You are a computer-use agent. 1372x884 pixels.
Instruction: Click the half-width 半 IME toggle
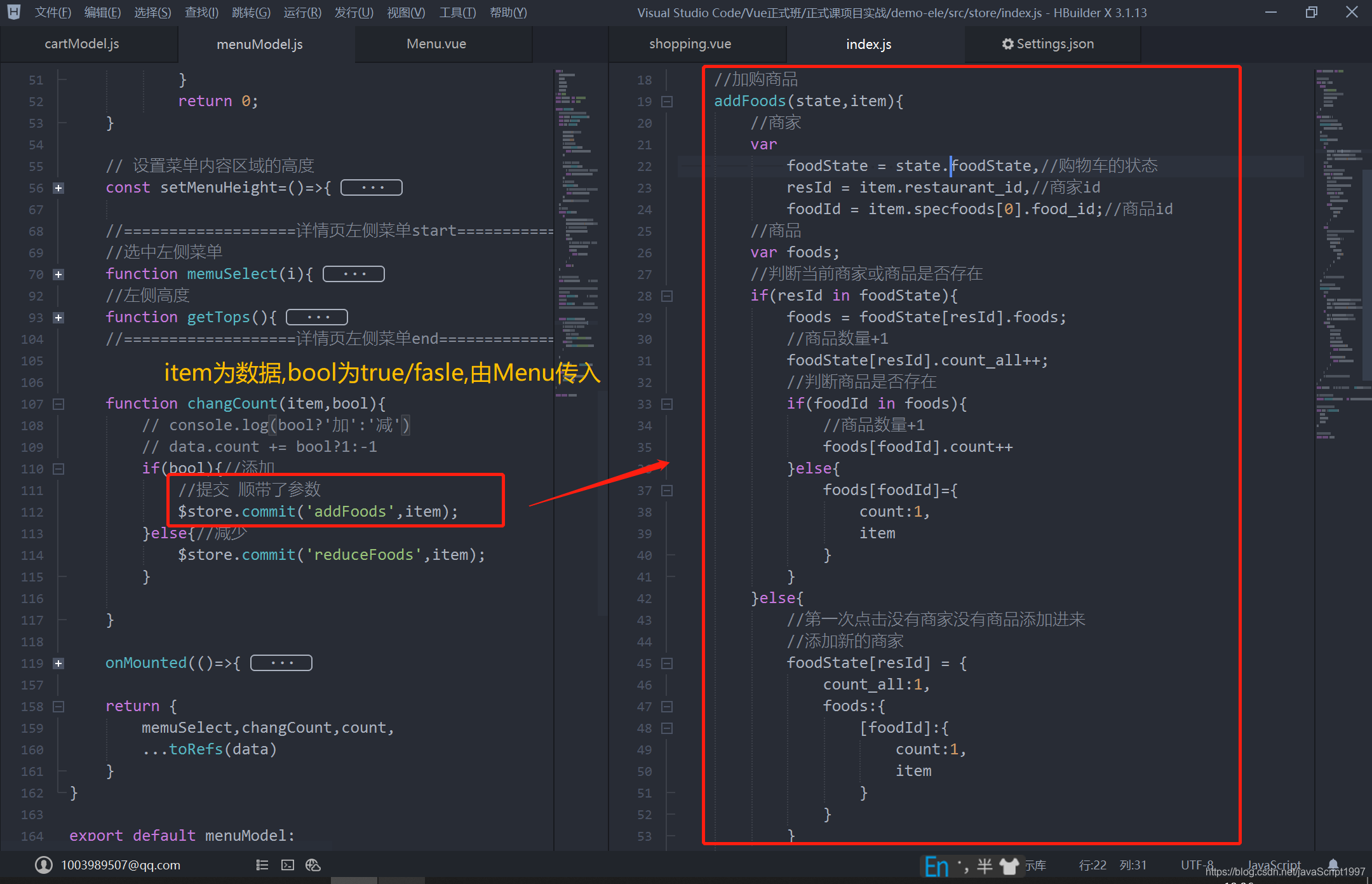(985, 866)
